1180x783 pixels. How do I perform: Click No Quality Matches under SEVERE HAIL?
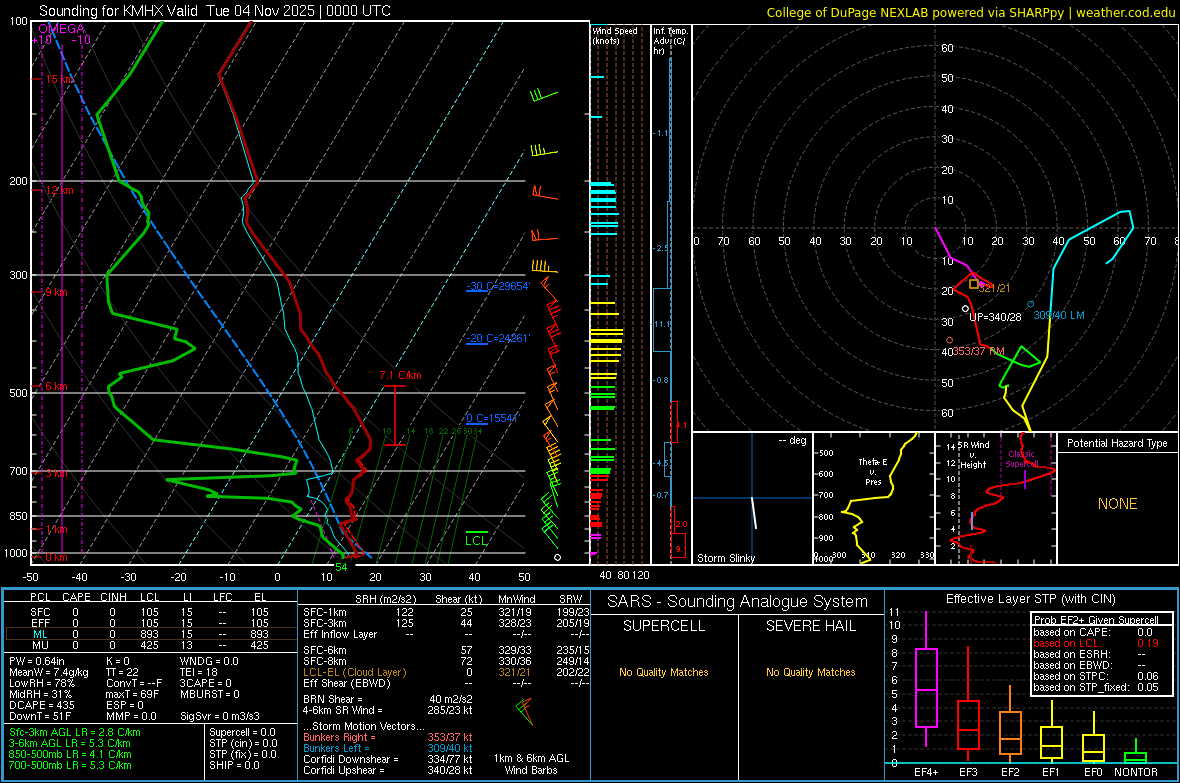810,672
